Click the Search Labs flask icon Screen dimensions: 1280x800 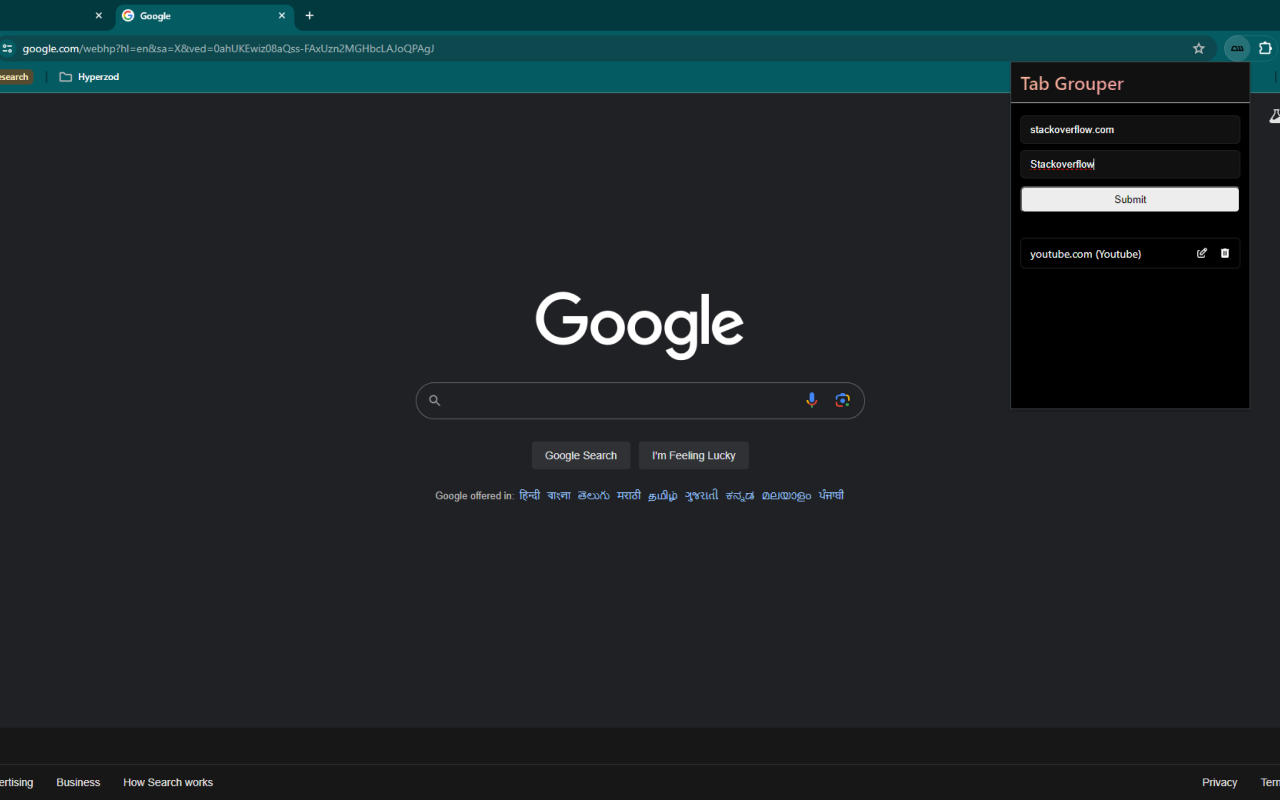[1275, 116]
